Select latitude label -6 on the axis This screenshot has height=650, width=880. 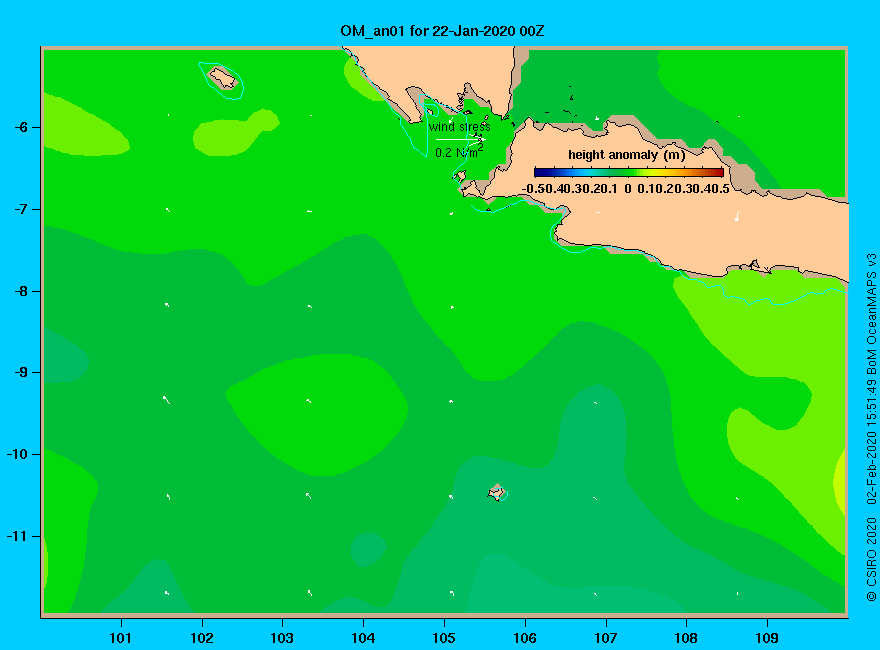tap(21, 127)
